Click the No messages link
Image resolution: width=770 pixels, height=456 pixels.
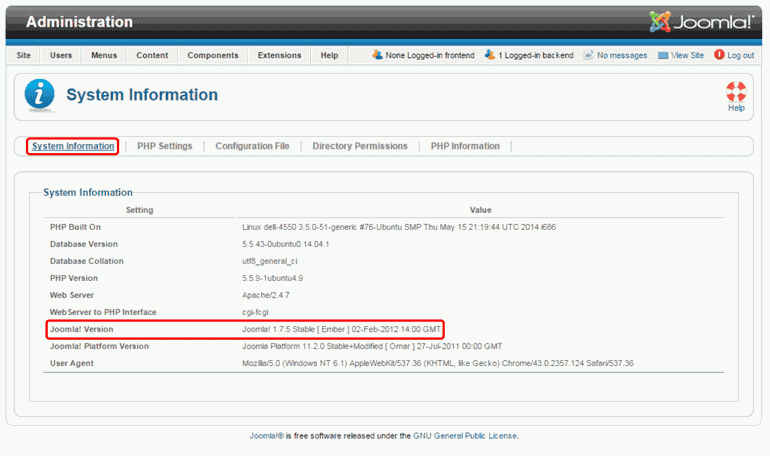click(622, 55)
